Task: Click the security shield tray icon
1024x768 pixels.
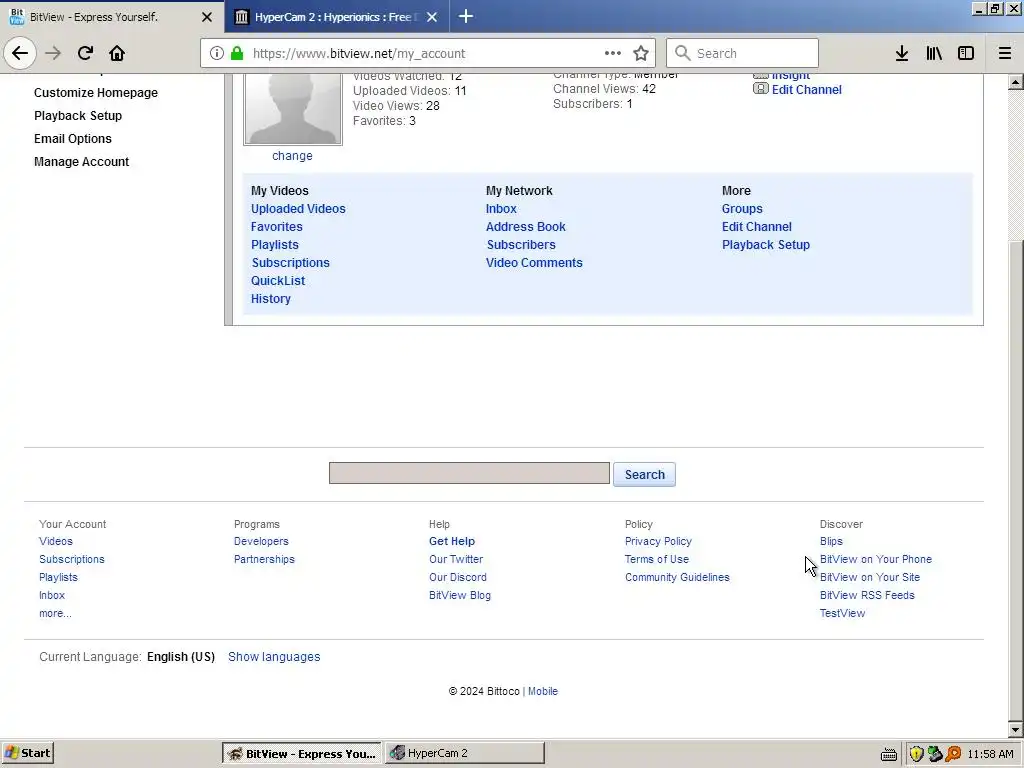Action: click(x=916, y=754)
